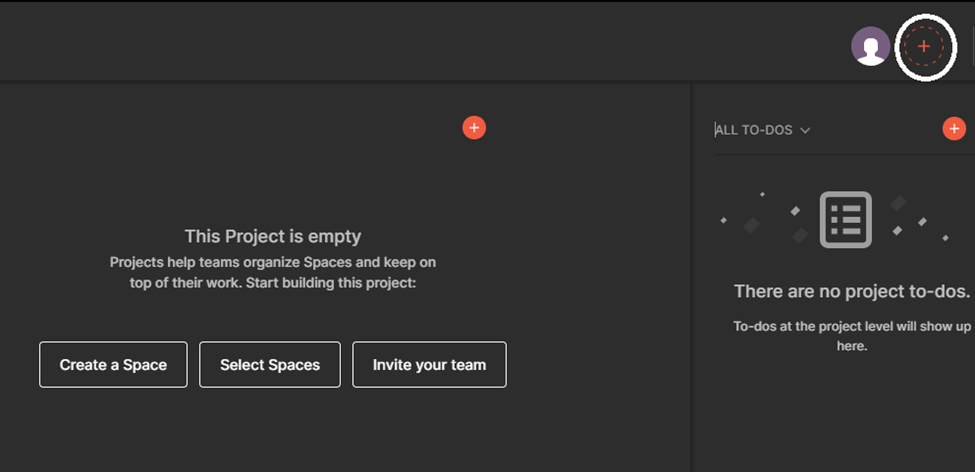Click the 'To-dos at the project level' hint text
Screen dimensions: 975x472
pos(851,336)
